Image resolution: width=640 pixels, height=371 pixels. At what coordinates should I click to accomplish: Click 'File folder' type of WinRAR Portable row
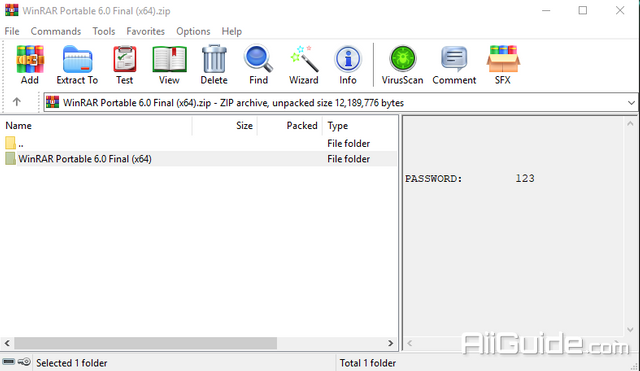pos(349,159)
